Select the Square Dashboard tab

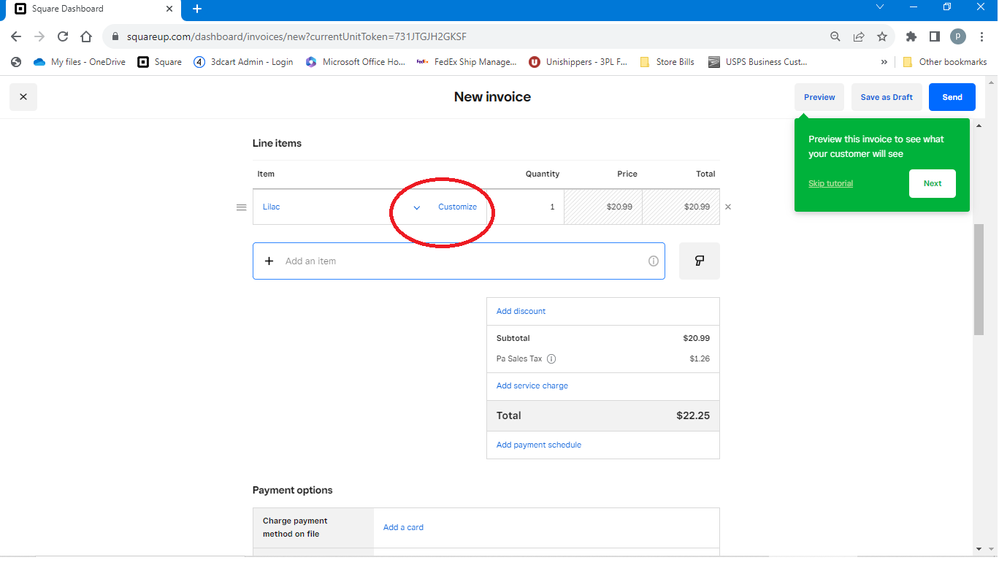(x=90, y=9)
